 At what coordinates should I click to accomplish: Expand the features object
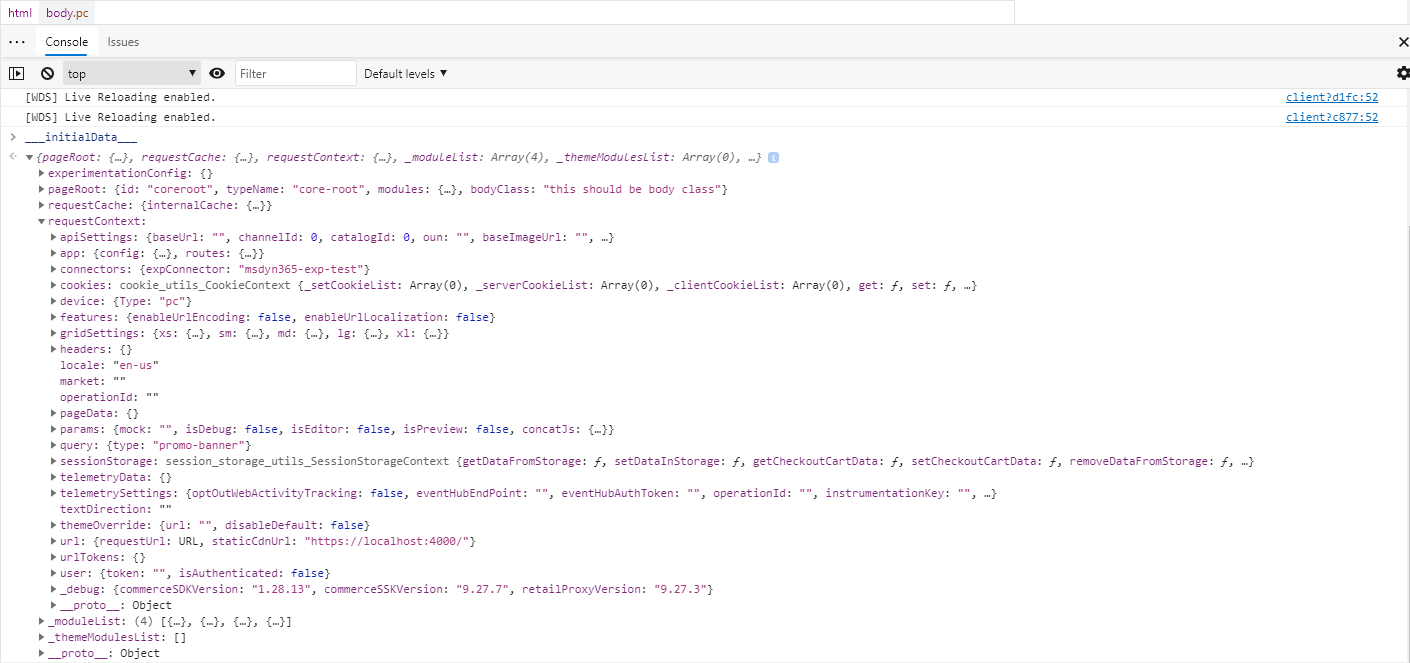pyautogui.click(x=53, y=317)
